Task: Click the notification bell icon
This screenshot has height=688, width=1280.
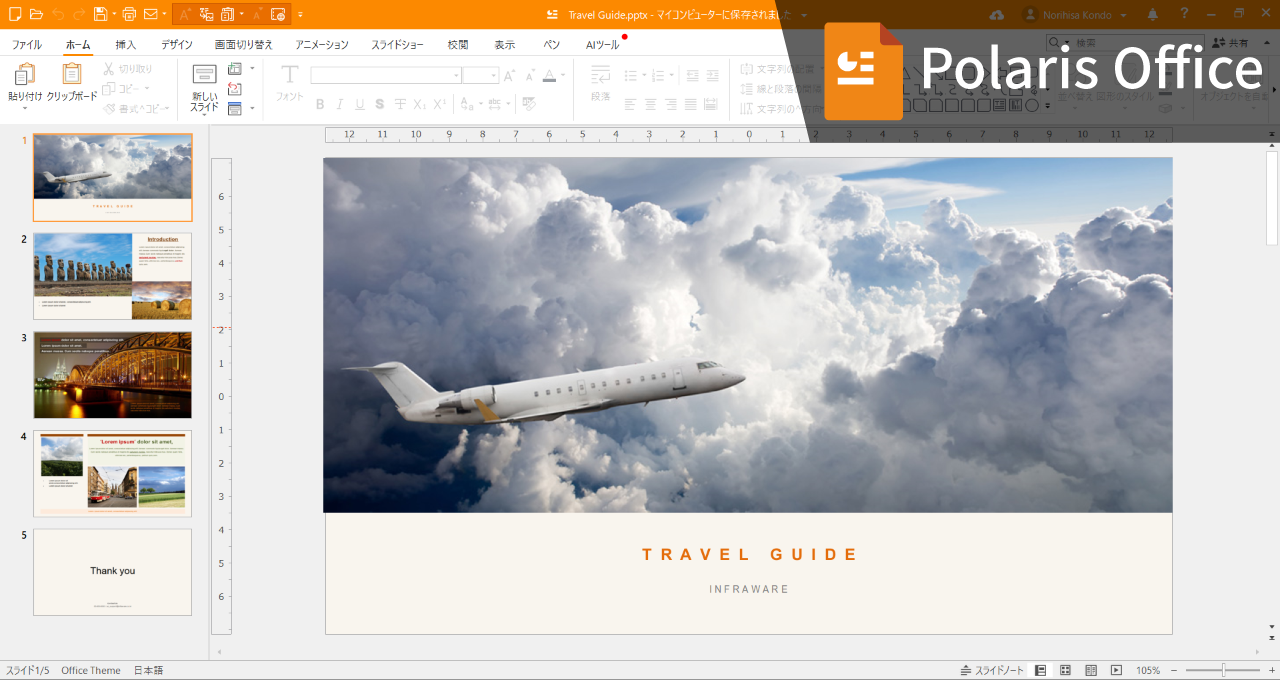Action: 1153,14
